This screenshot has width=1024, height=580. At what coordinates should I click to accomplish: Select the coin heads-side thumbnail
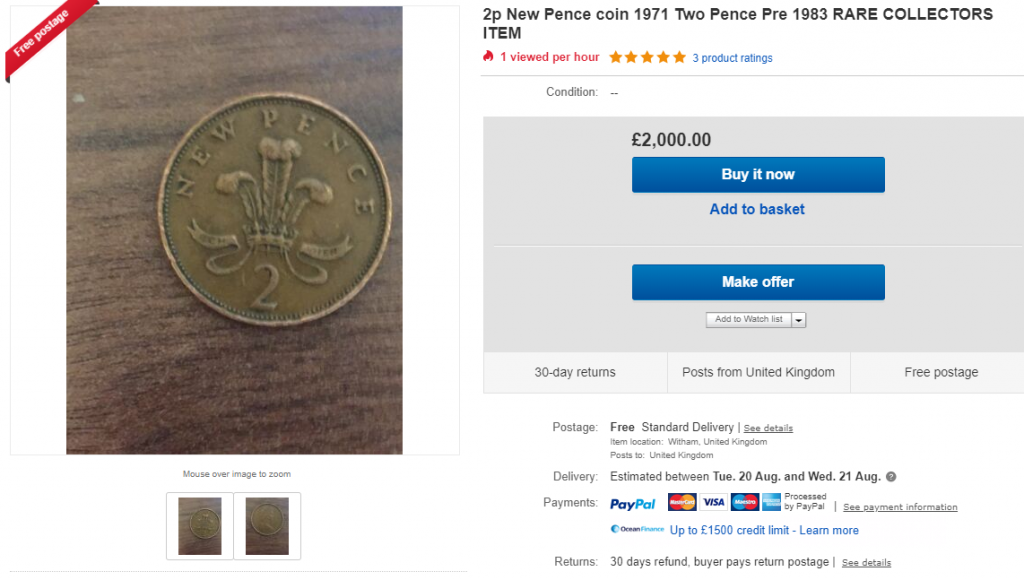click(267, 526)
